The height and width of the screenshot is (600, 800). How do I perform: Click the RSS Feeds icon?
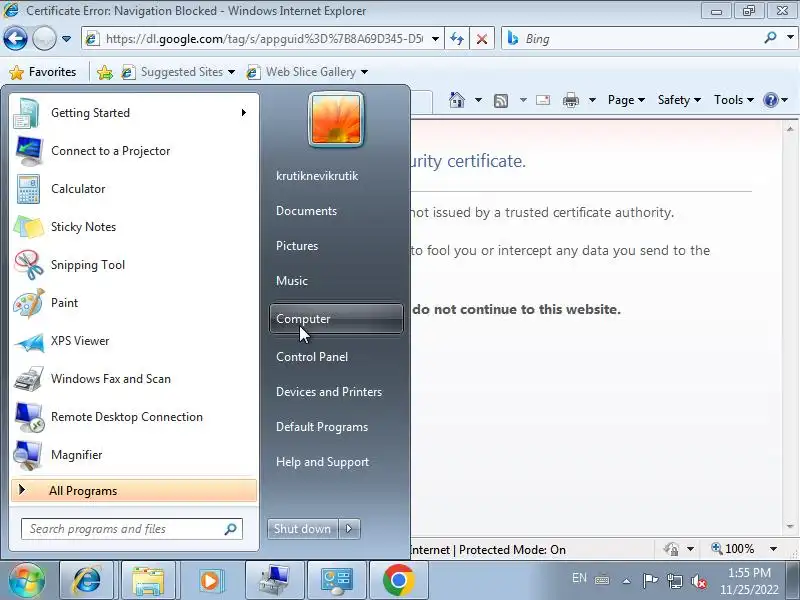[x=501, y=101]
